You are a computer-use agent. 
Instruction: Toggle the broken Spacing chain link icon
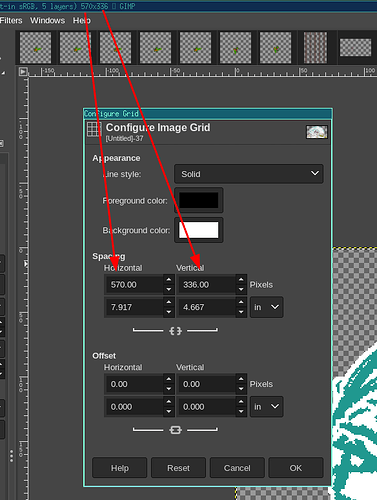175,331
